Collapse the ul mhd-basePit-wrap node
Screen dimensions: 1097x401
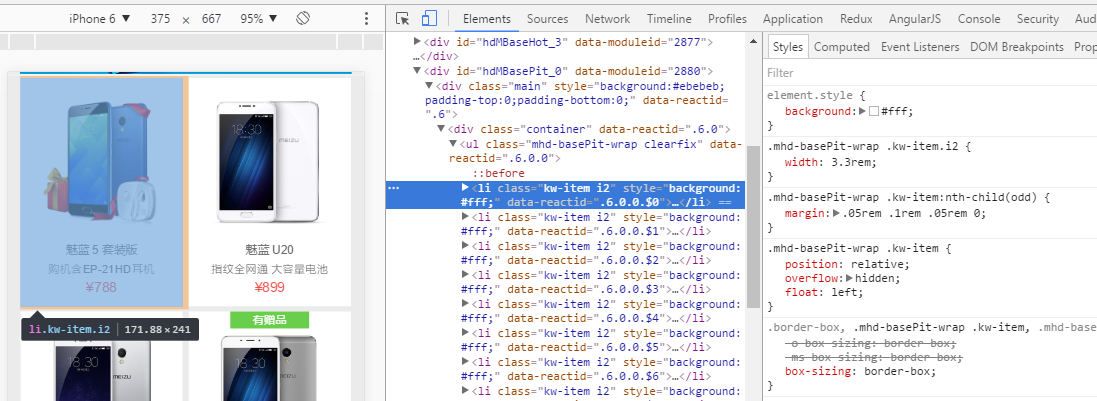(453, 143)
